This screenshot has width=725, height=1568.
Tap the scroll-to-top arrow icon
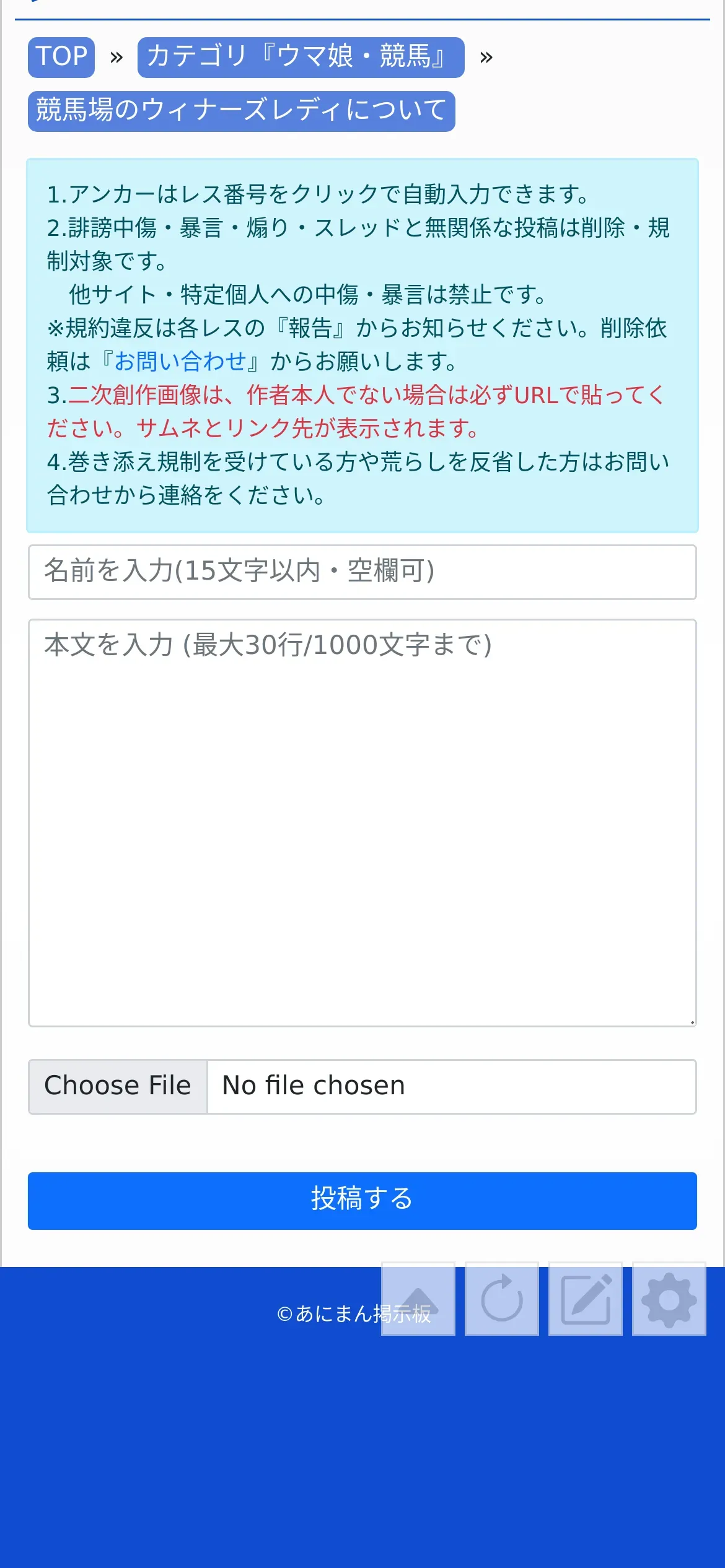pyautogui.click(x=418, y=1299)
